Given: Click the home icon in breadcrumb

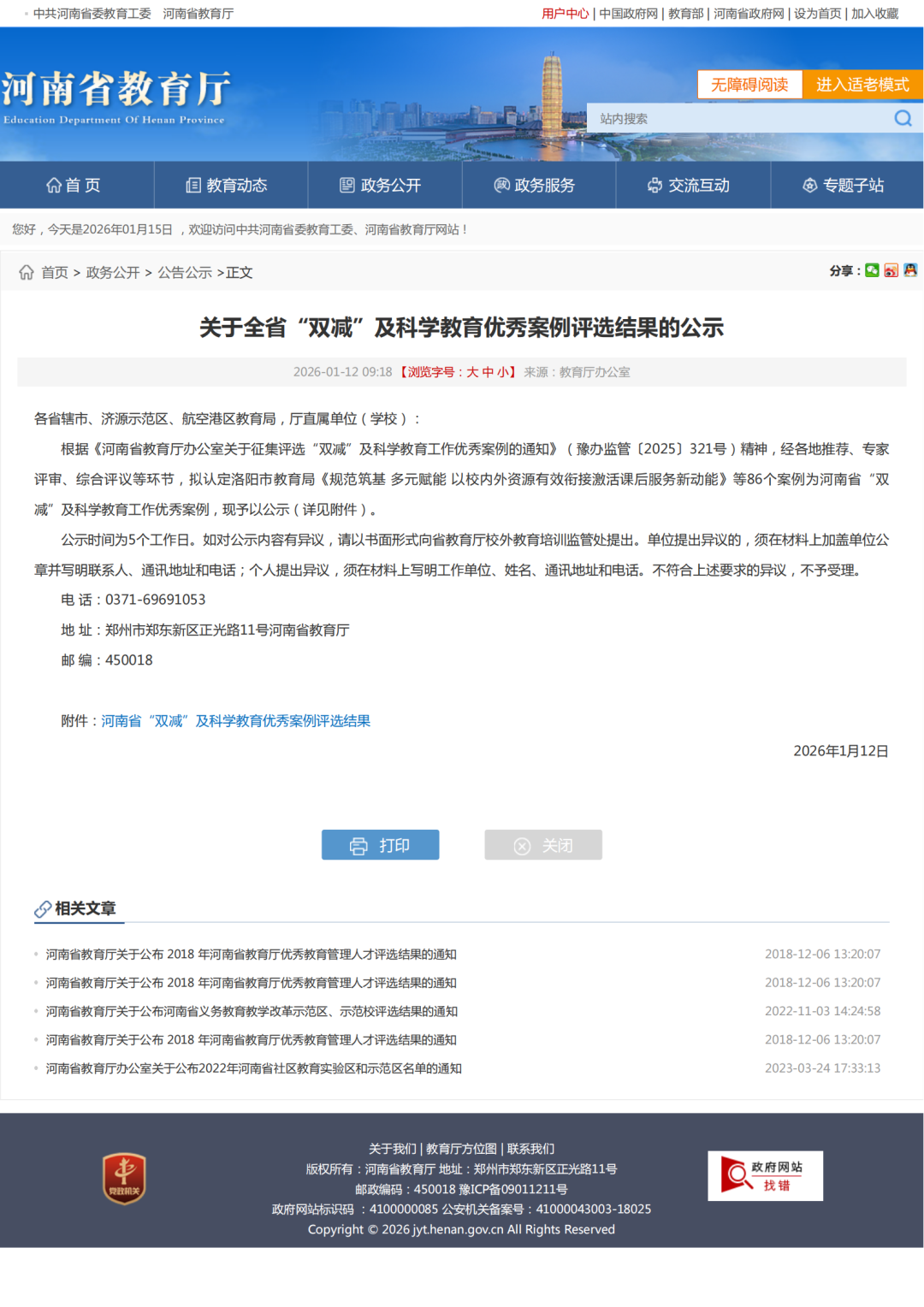Looking at the screenshot, I should coord(27,272).
